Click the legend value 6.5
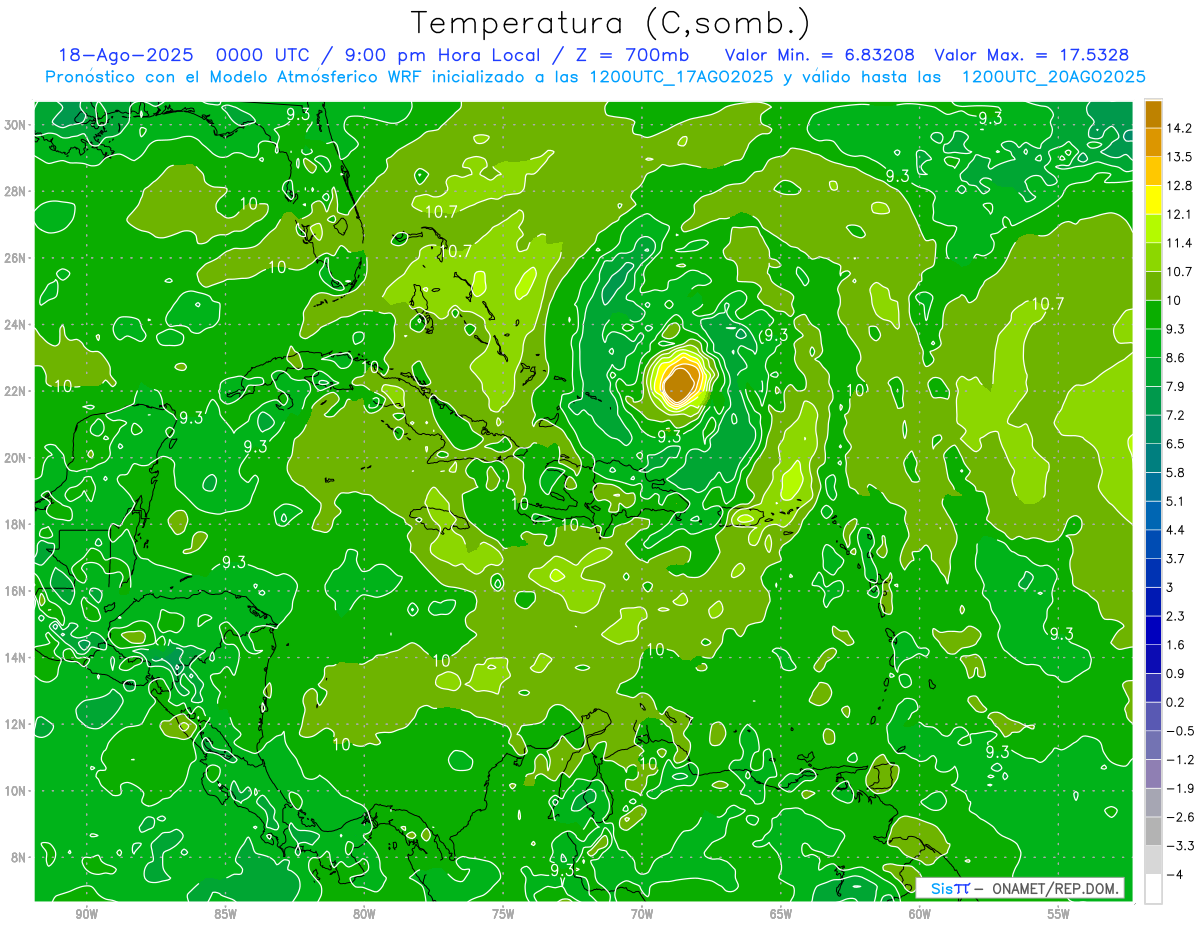The width and height of the screenshot is (1200, 927). (x=1177, y=444)
